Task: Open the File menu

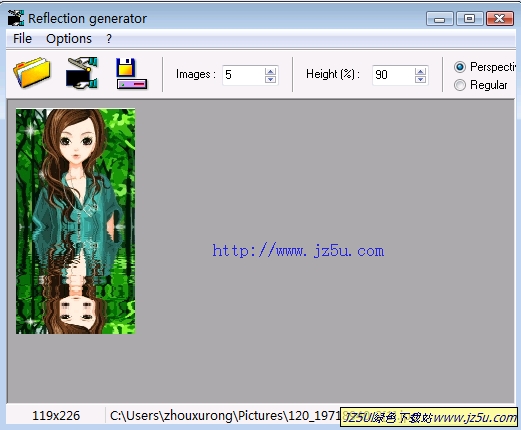Action: coord(22,39)
